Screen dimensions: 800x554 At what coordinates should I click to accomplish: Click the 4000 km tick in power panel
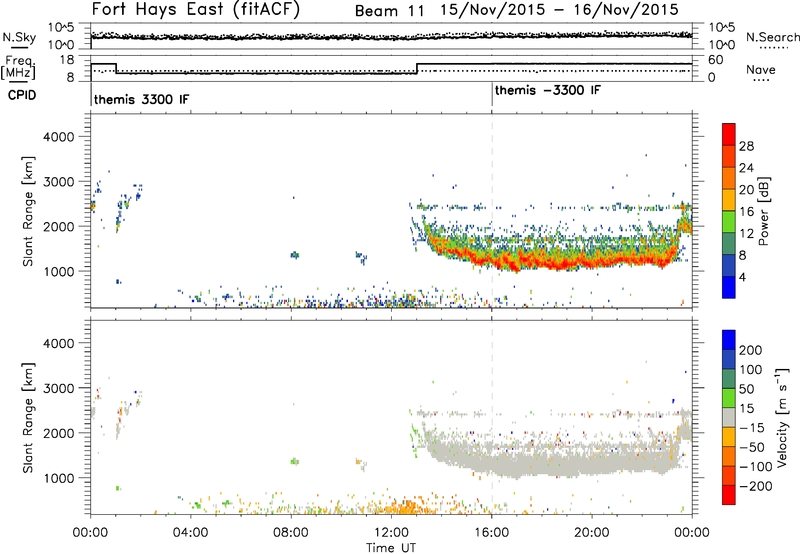(58, 137)
